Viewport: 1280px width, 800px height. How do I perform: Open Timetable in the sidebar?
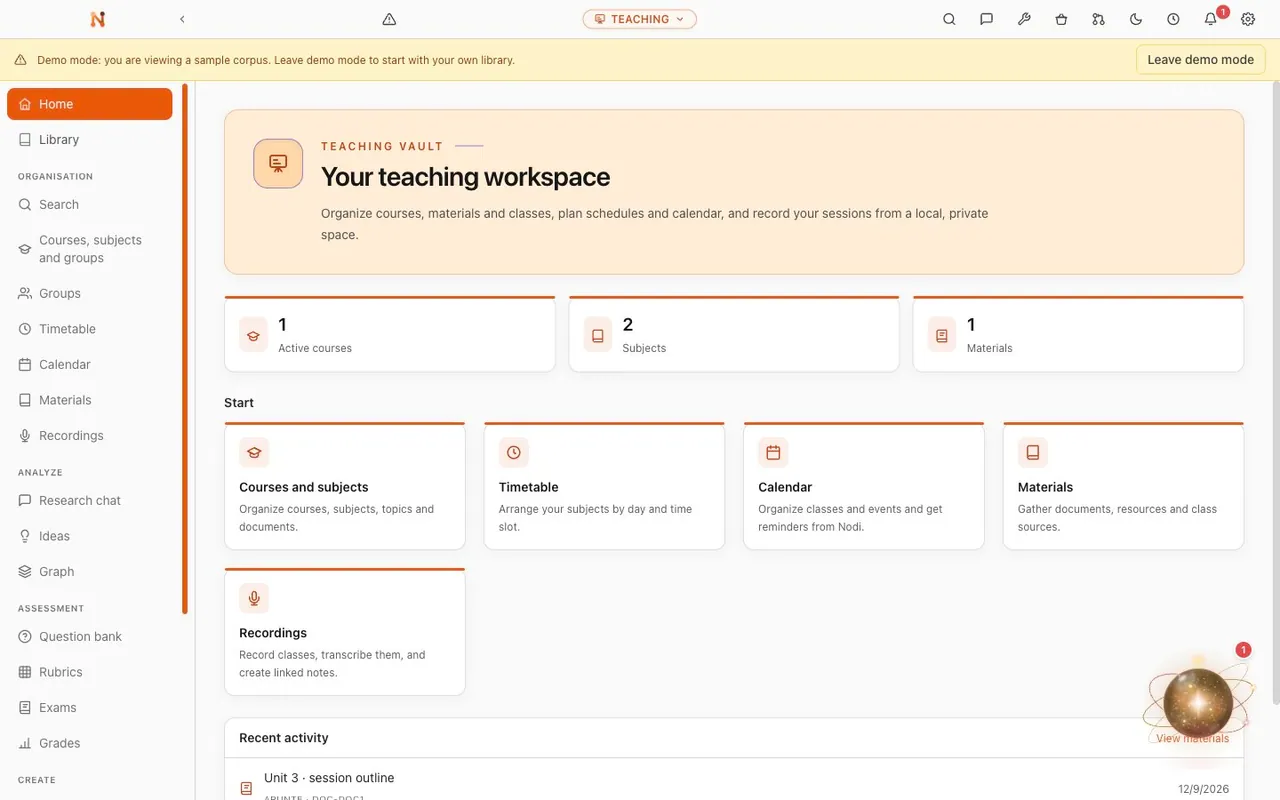(90, 329)
